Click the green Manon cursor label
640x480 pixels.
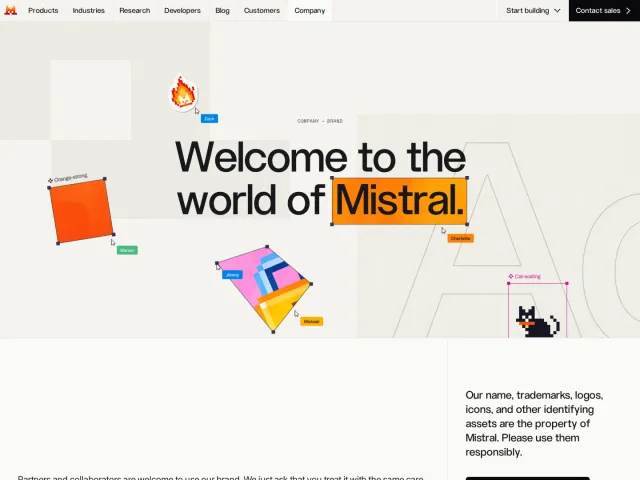point(127,250)
